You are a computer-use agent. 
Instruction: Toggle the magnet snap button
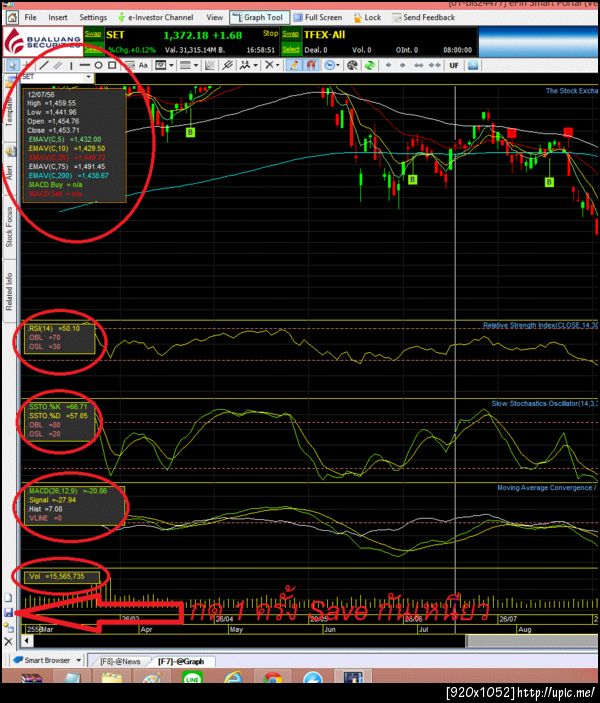(x=311, y=65)
